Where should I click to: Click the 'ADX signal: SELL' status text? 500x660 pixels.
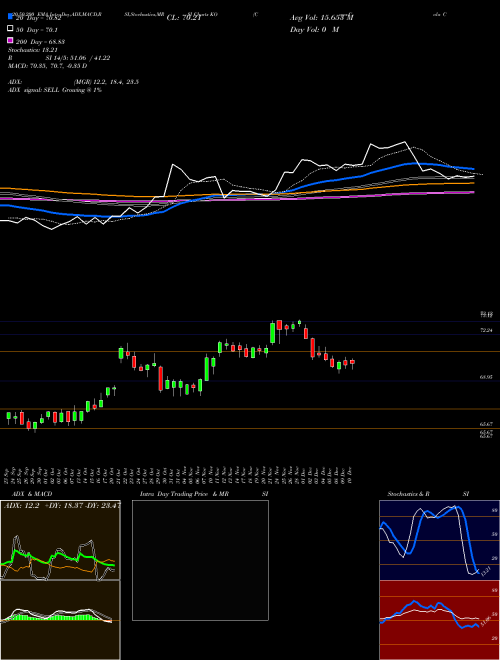(x=55, y=90)
